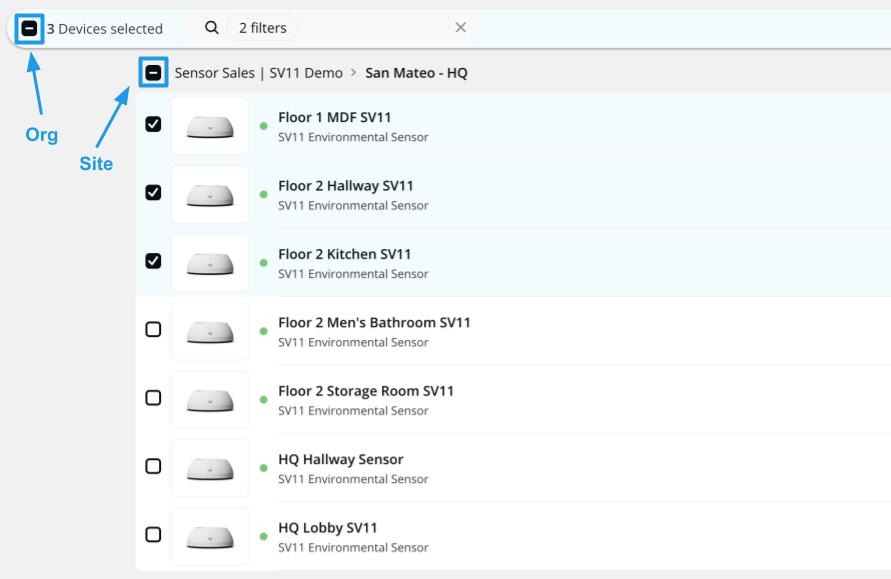891x579 pixels.
Task: Click San Mateo - HQ breadcrumb
Action: (416, 73)
